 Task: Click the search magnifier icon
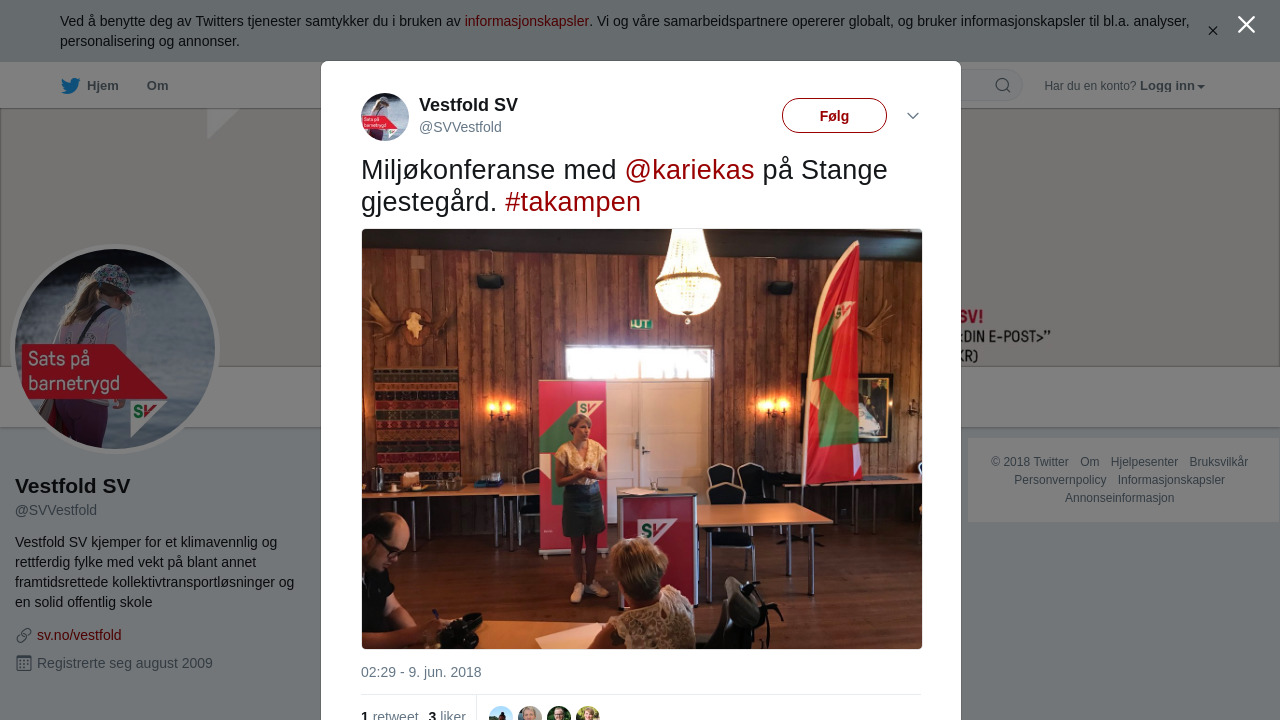[1002, 86]
